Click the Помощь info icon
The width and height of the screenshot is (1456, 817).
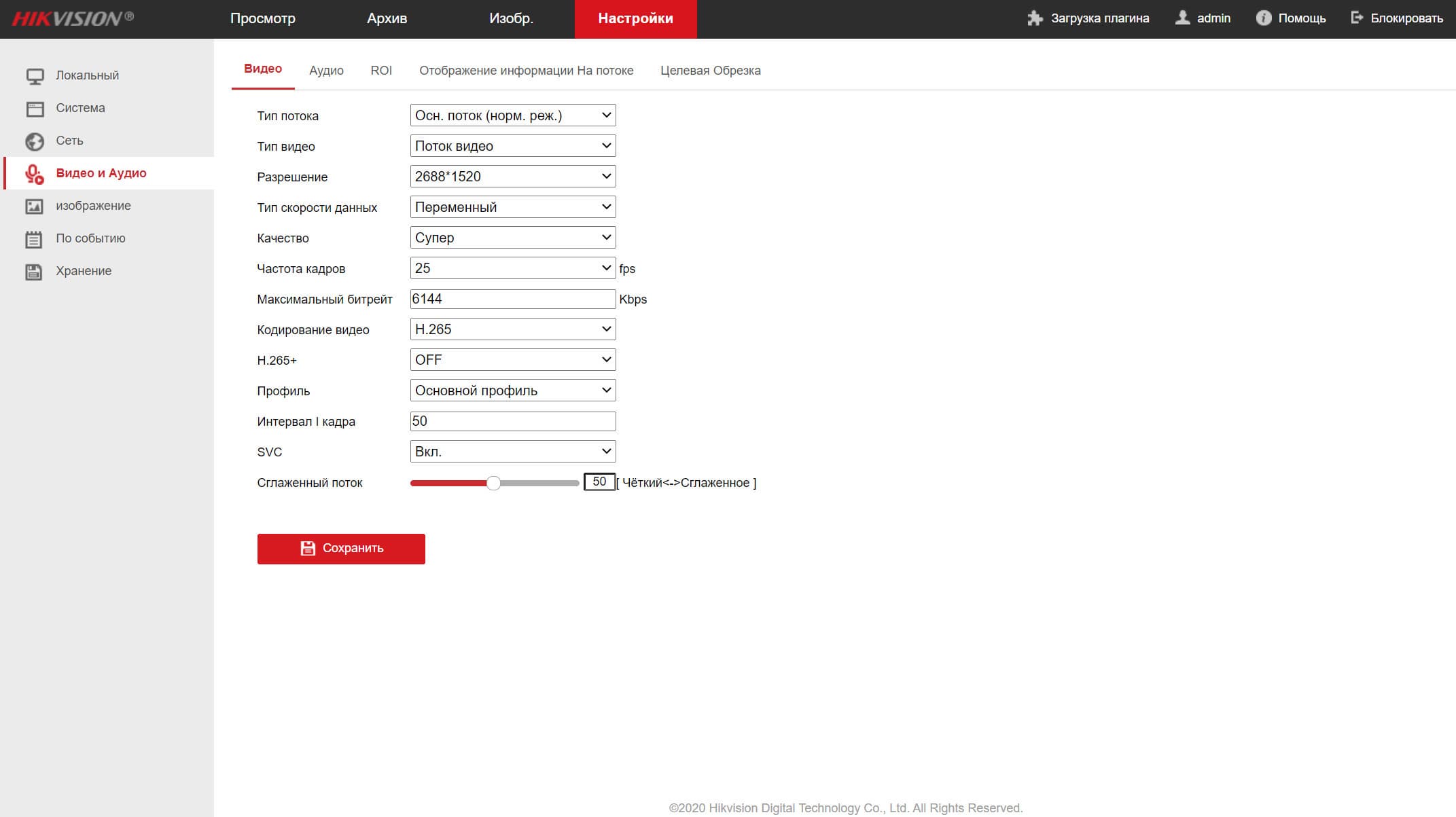tap(1263, 18)
